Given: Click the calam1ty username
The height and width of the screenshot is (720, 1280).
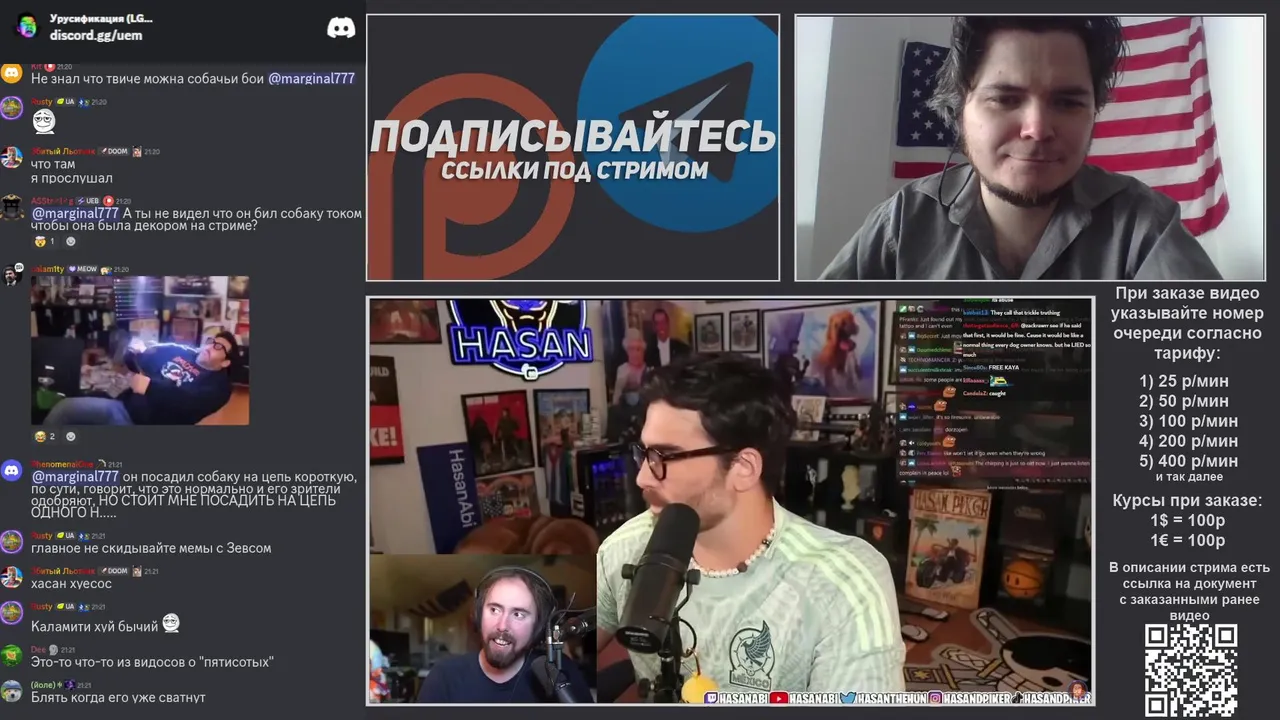Looking at the screenshot, I should point(47,269).
